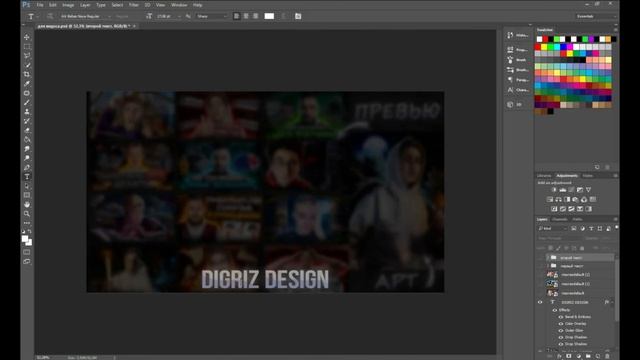Open the History collapsed panel

pos(518,36)
